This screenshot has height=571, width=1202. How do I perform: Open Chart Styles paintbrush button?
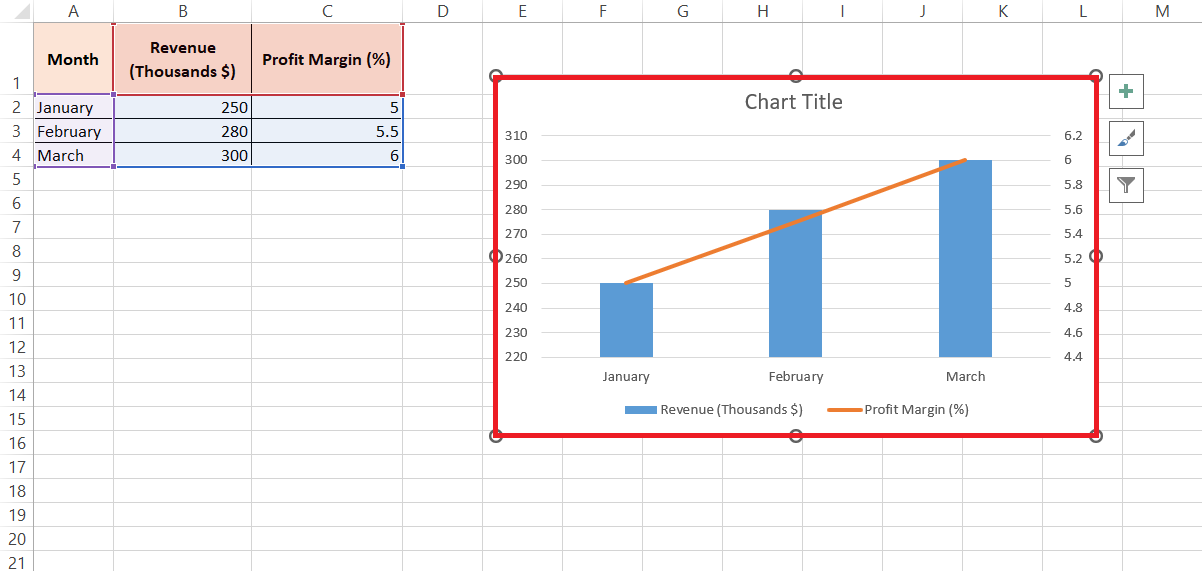coord(1127,138)
